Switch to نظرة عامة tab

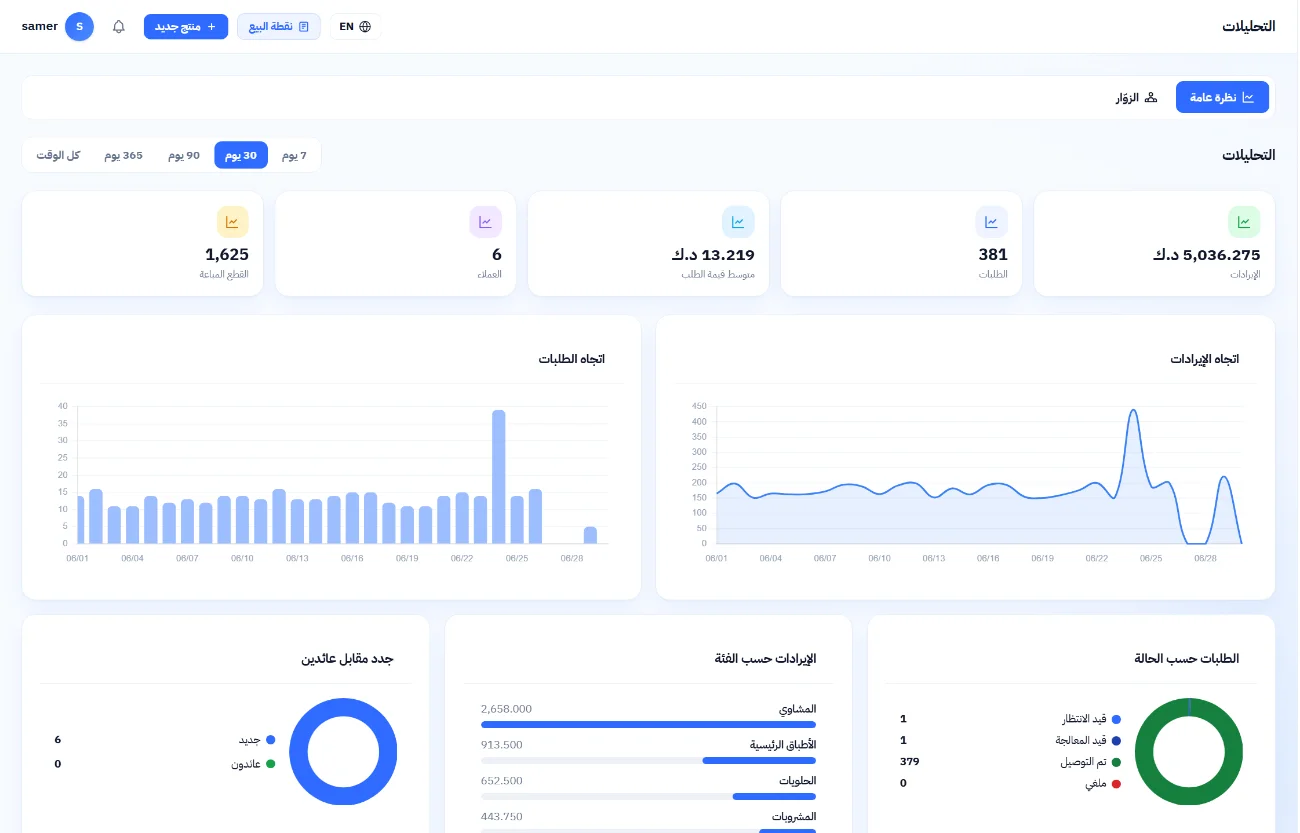[1222, 97]
